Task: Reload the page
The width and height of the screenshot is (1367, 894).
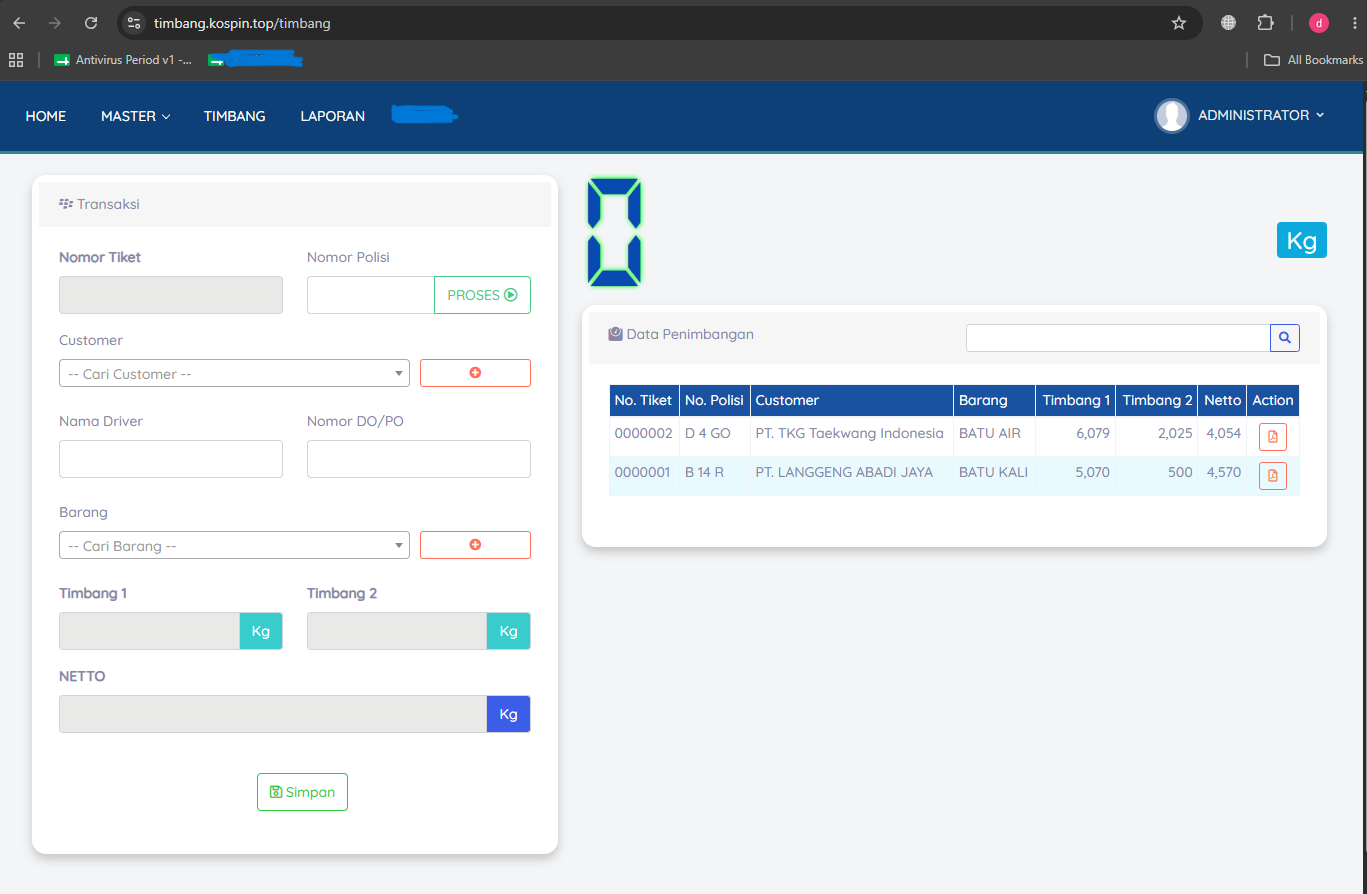Action: click(91, 23)
